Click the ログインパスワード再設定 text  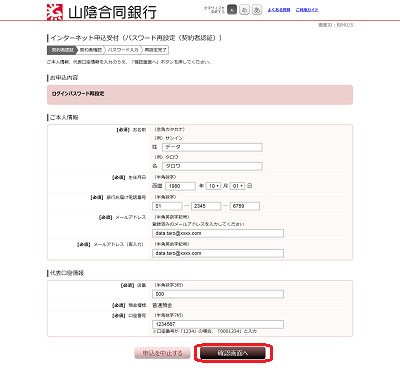(78, 94)
